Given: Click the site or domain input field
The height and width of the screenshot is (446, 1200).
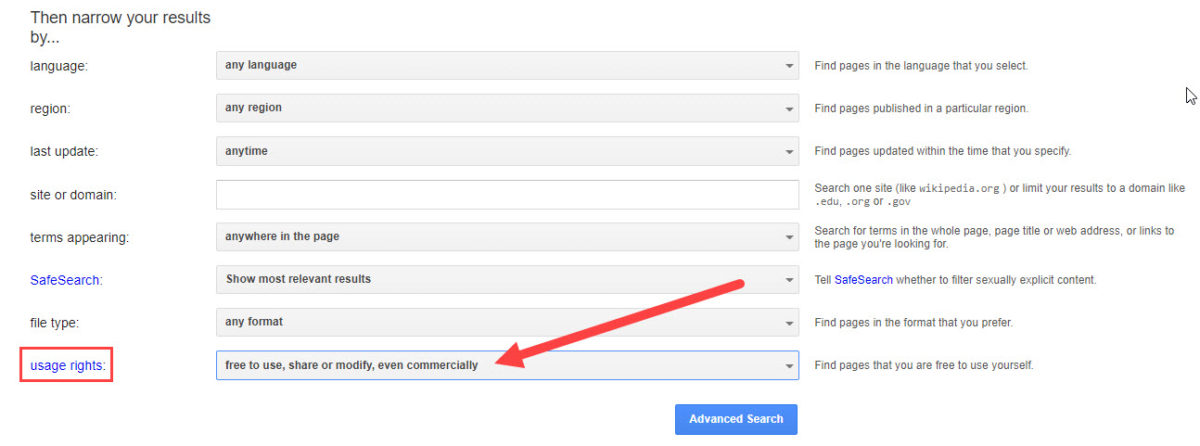Looking at the screenshot, I should tap(507, 194).
